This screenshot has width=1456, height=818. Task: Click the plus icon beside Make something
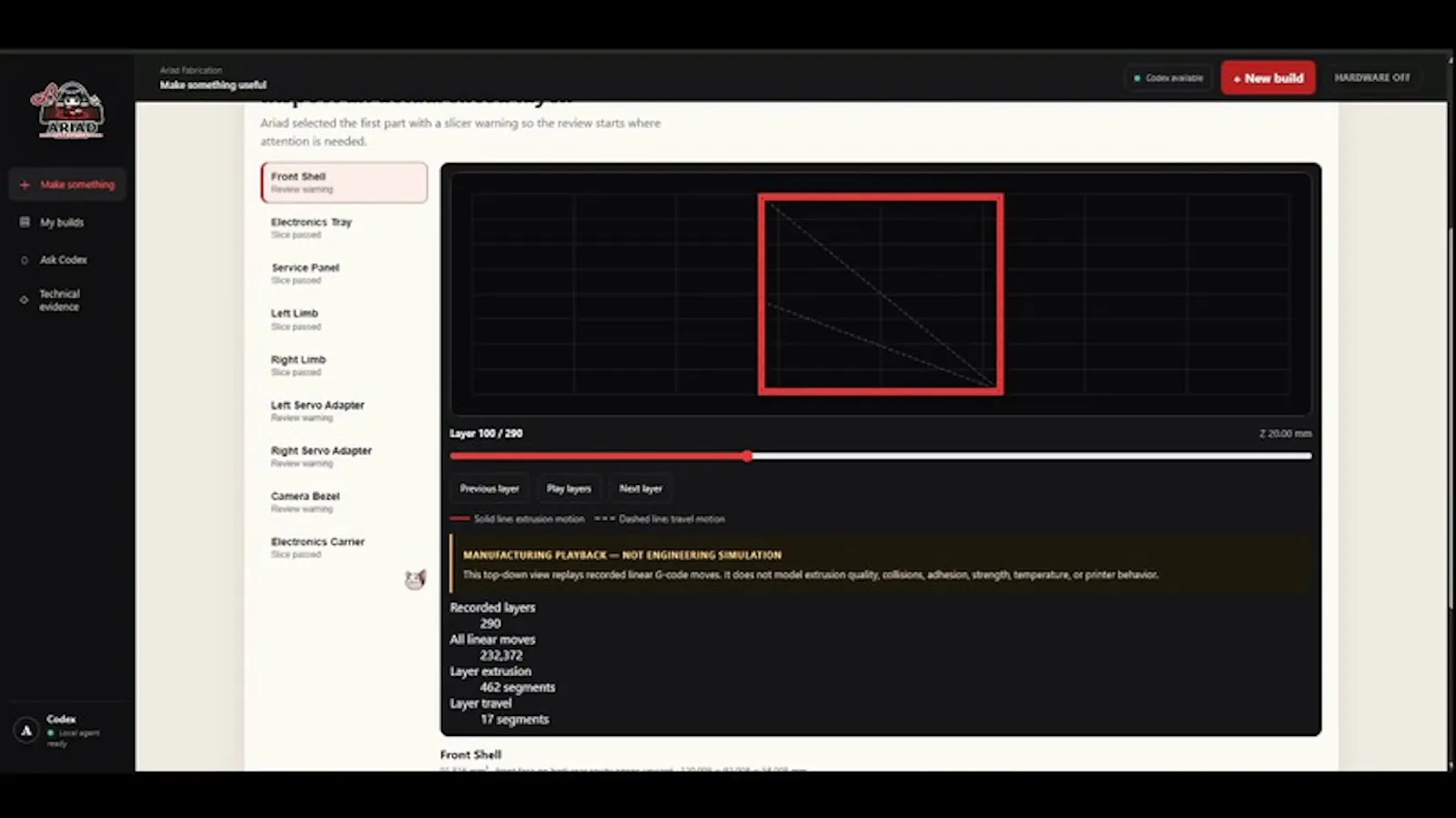click(x=25, y=185)
